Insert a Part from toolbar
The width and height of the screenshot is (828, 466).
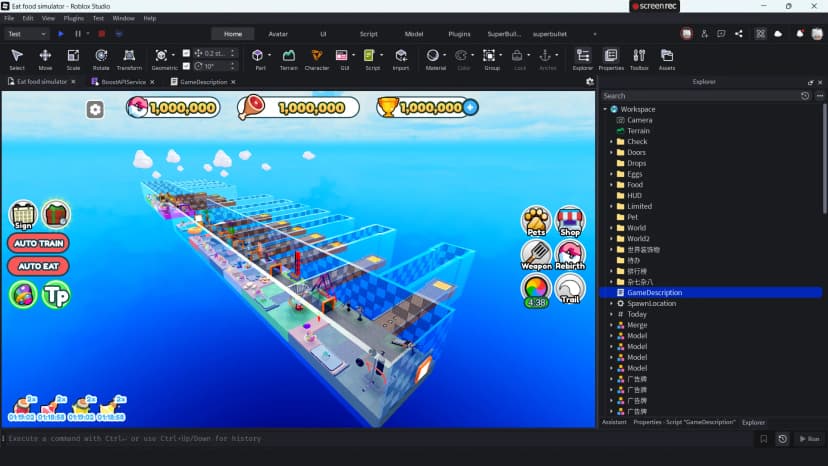pos(258,56)
